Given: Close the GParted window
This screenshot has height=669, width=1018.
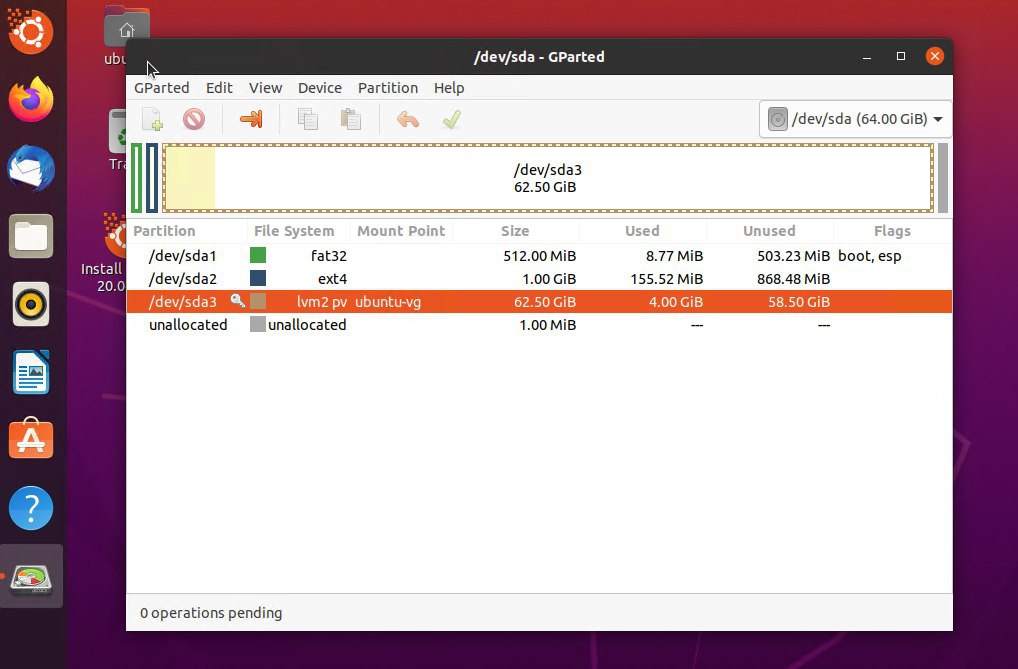Looking at the screenshot, I should tap(934, 57).
